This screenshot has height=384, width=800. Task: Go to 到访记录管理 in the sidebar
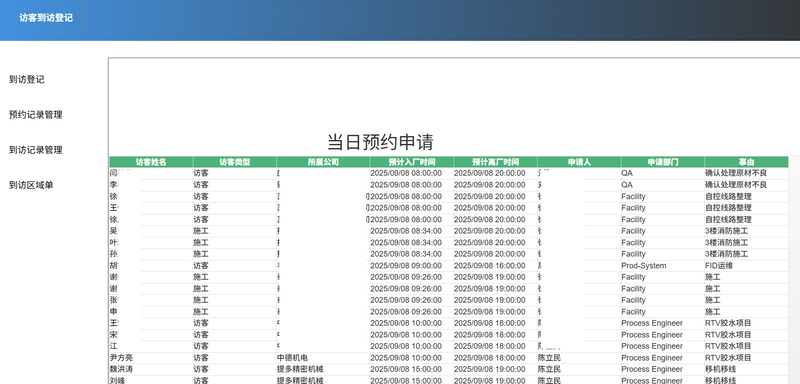(x=36, y=150)
